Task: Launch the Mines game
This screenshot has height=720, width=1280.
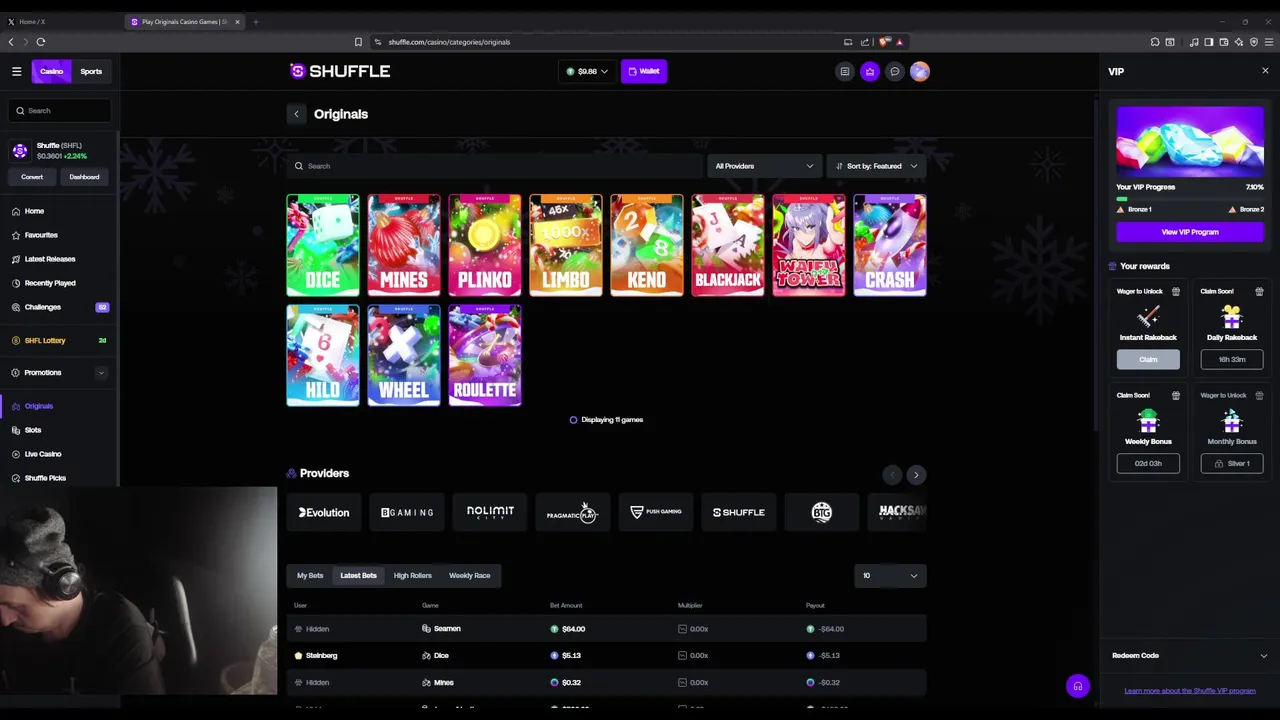Action: coord(404,245)
